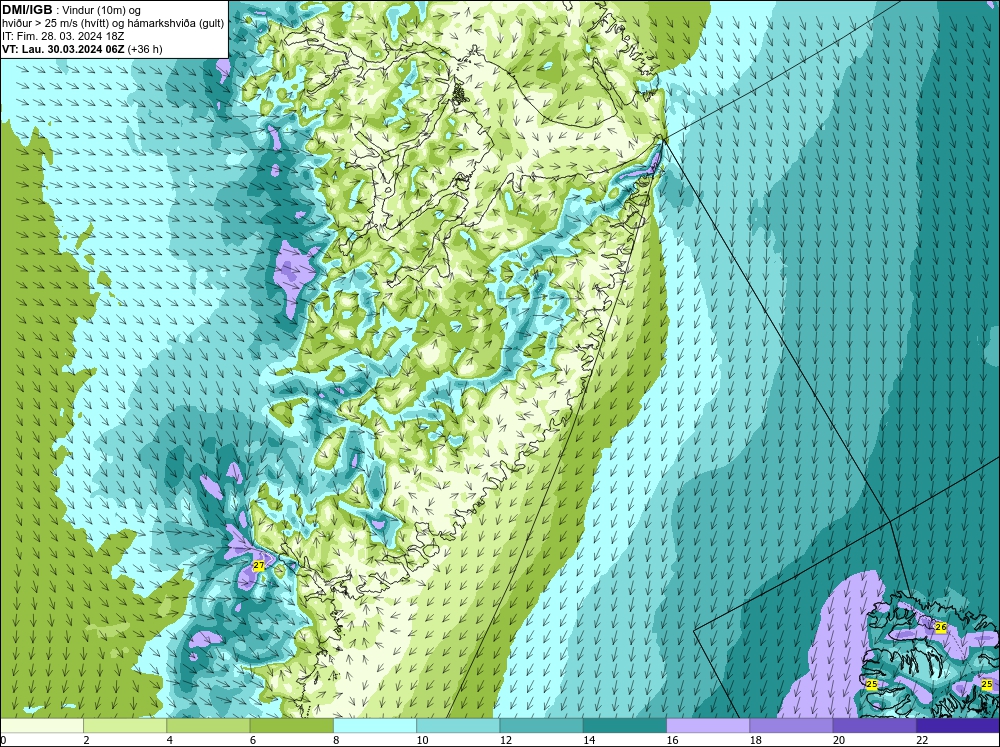Screen dimensions: 1000x747
Task: Pick the cyan swatch between 10 and 12
Action: pos(458,726)
